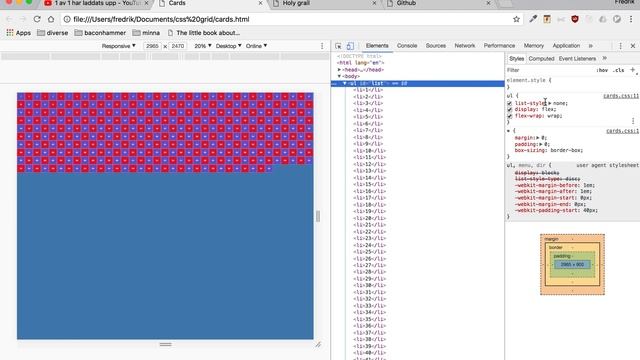Open the Online throttling dropdown
The image size is (640, 360).
click(256, 46)
